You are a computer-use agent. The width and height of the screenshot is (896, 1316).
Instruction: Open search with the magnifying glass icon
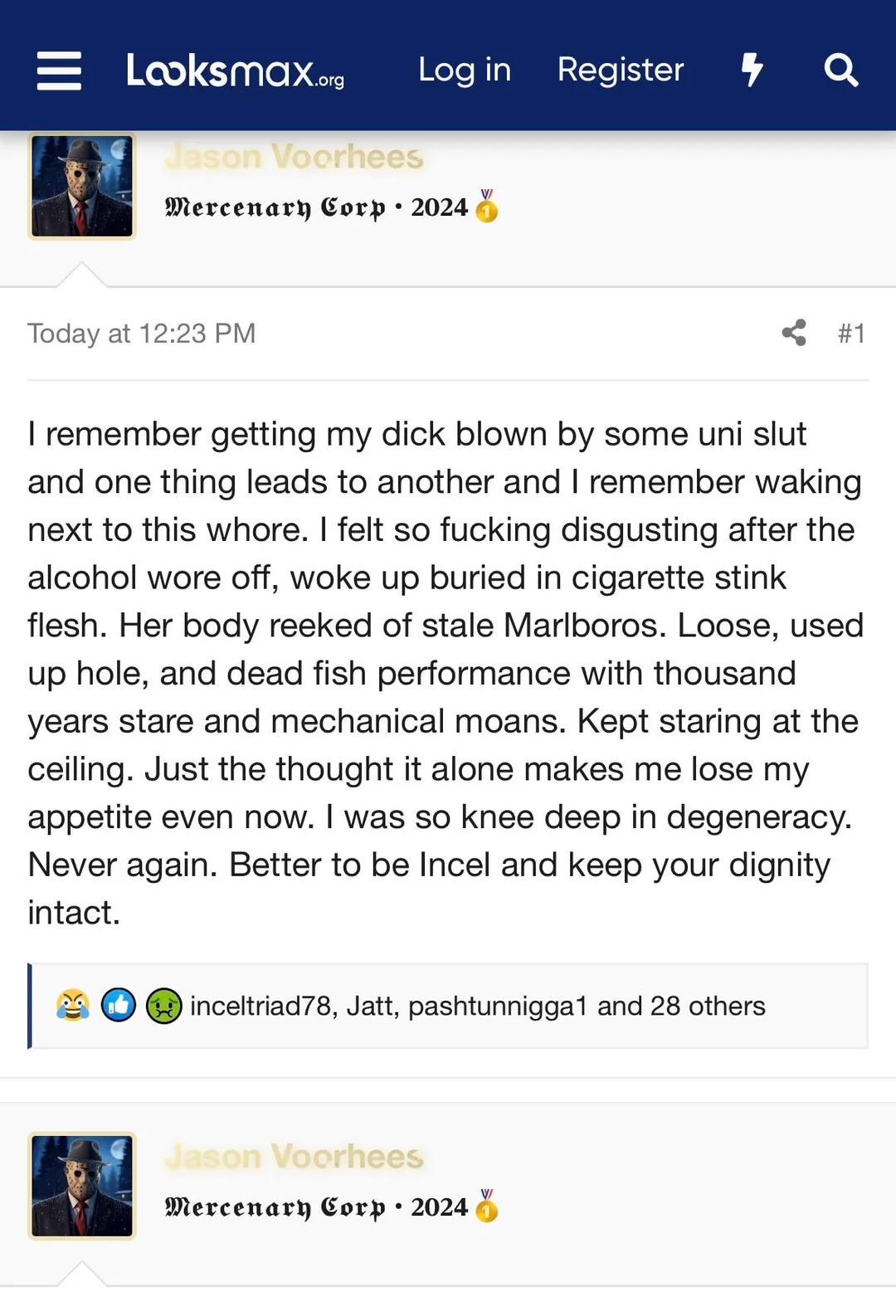tap(840, 71)
